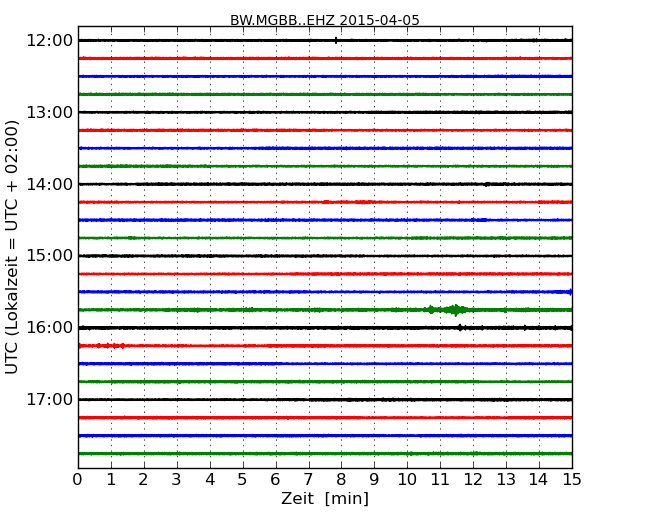Click x-axis tick label 12

[x=473, y=480]
